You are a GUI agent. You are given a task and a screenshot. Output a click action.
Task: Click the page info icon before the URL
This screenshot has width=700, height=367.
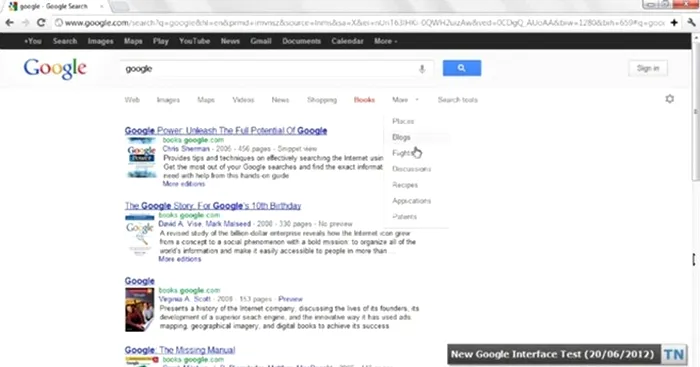point(58,22)
